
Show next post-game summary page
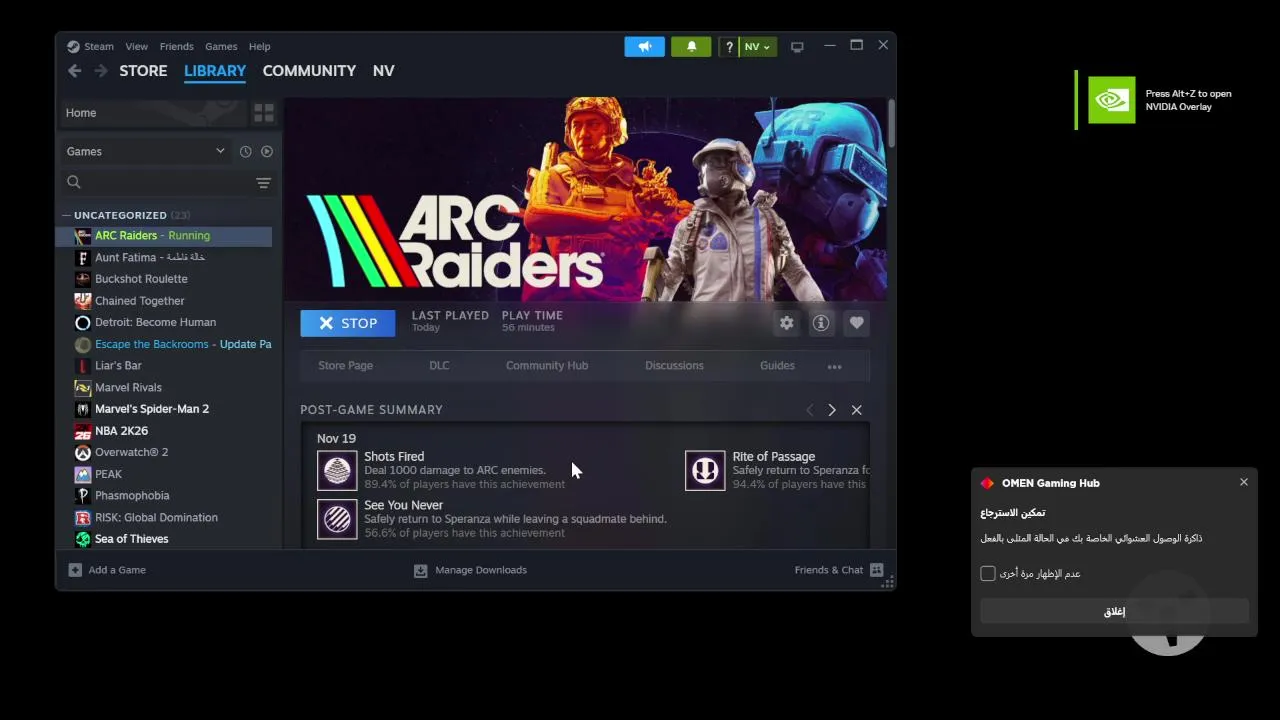(832, 410)
